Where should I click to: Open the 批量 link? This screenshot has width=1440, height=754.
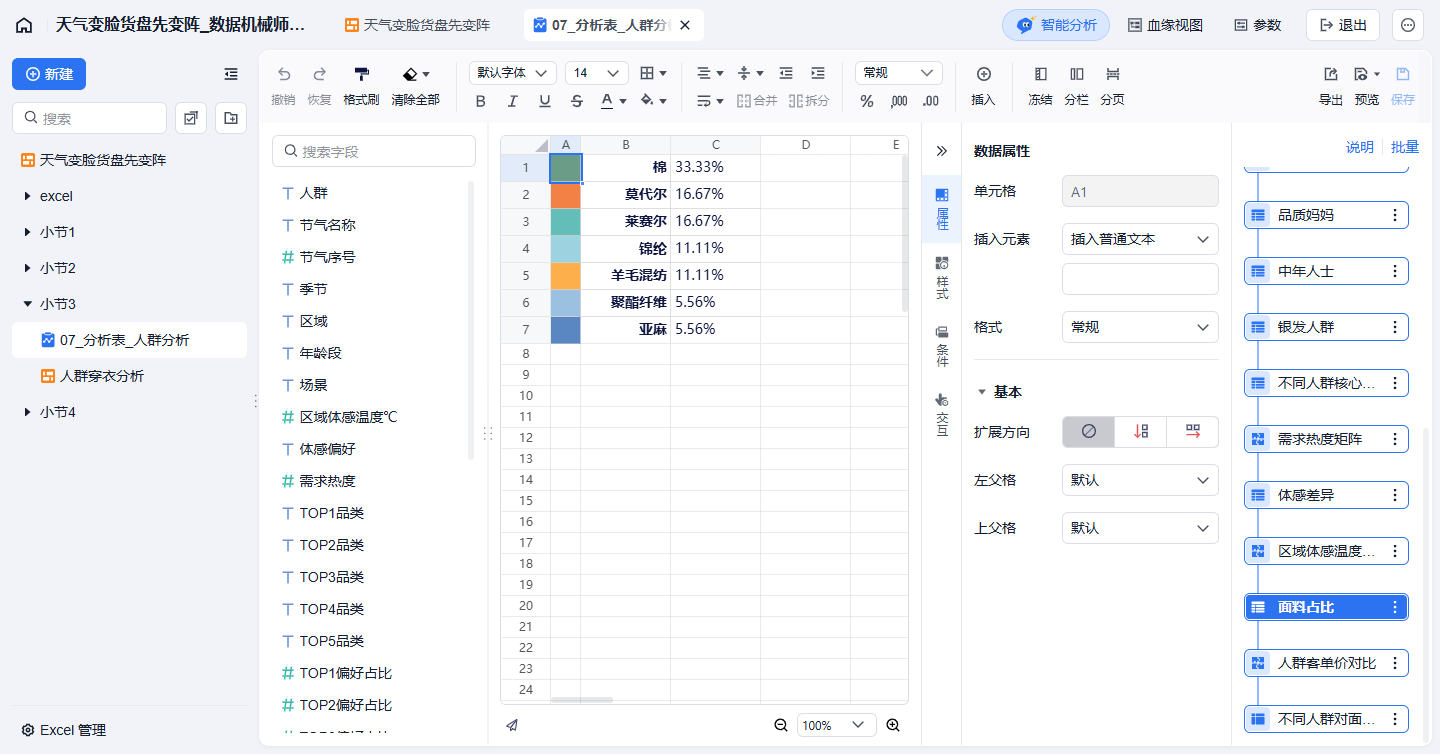pyautogui.click(x=1404, y=147)
